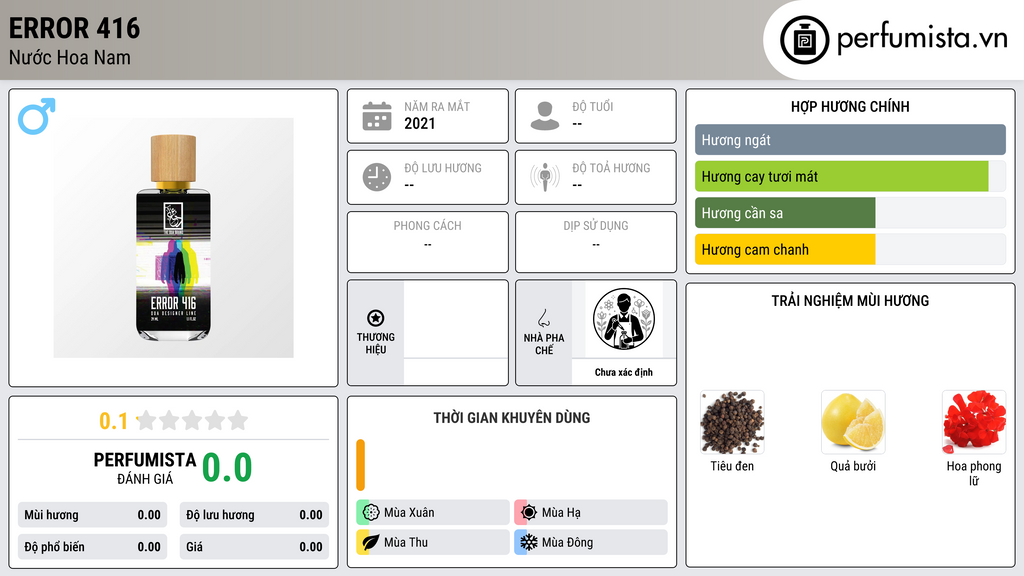The height and width of the screenshot is (576, 1024).
Task: Click the Quả bưởi pomelo image
Action: 853,422
